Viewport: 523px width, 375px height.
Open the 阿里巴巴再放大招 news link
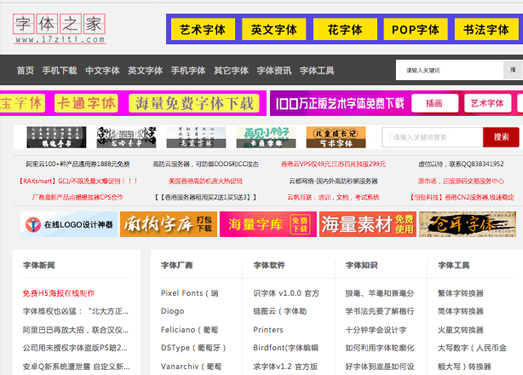tap(76, 330)
